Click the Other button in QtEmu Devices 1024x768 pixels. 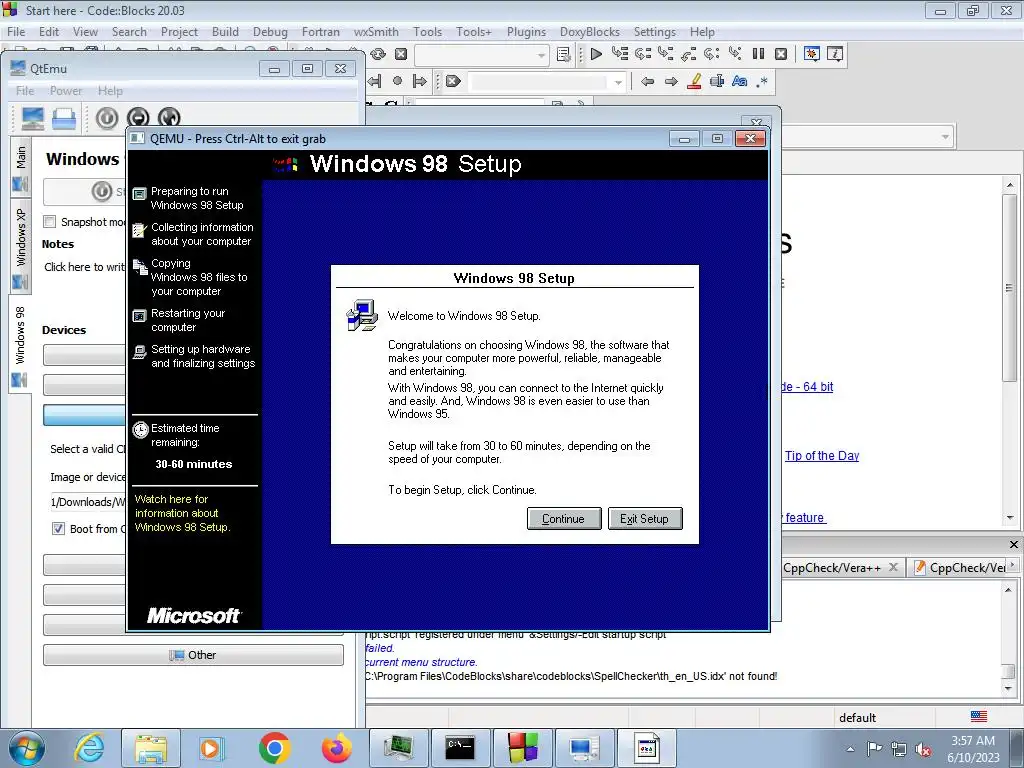(193, 655)
